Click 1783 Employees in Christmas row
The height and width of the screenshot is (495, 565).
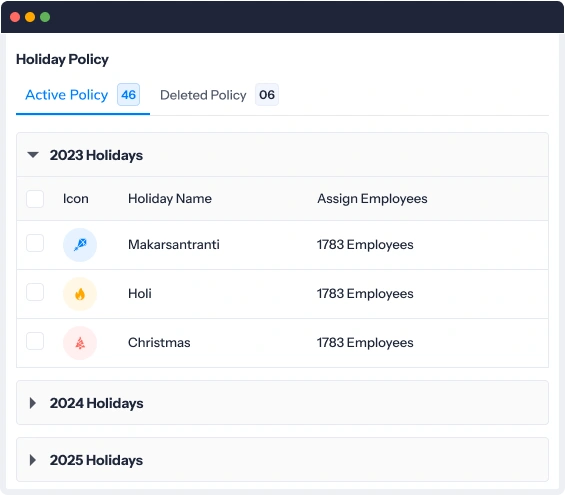click(x=365, y=343)
